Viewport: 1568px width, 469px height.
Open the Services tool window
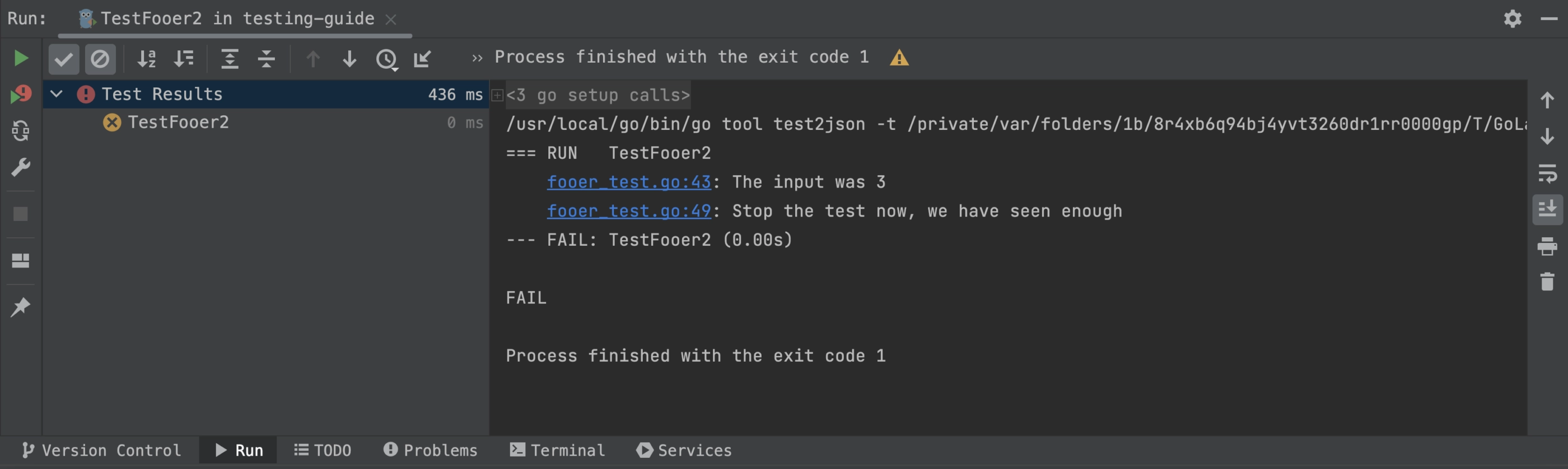coord(684,450)
